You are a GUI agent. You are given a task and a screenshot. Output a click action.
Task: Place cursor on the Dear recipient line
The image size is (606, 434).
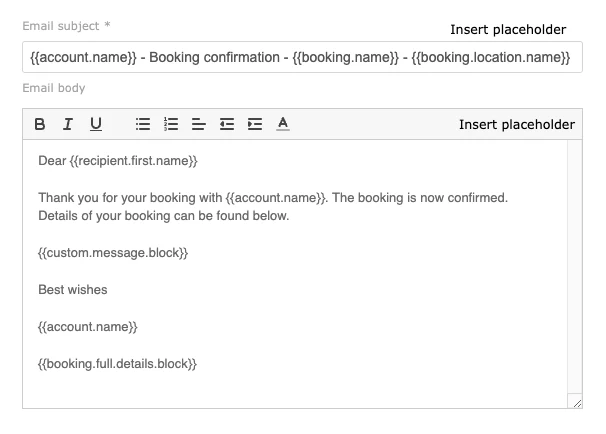tap(118, 160)
